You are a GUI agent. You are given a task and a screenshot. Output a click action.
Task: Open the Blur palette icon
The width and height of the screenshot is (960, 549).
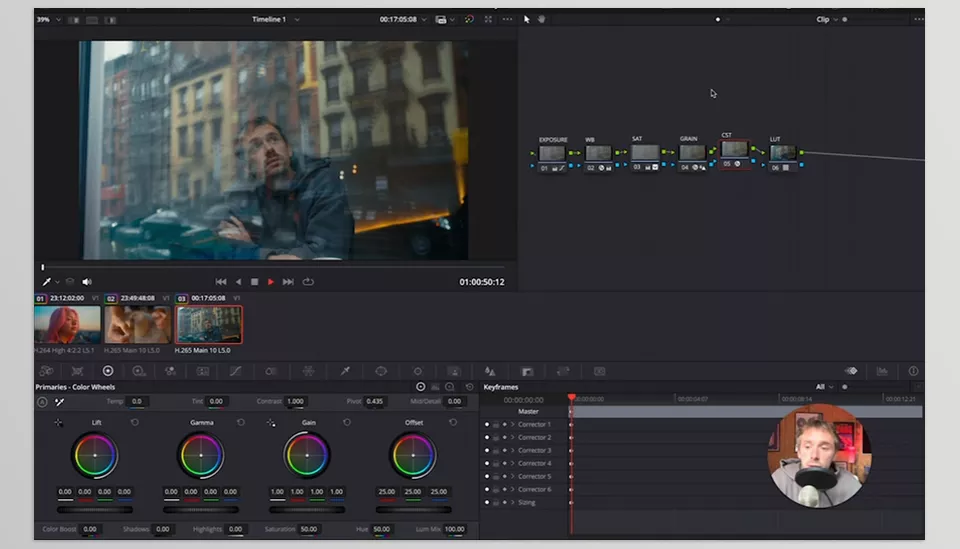pyautogui.click(x=490, y=371)
